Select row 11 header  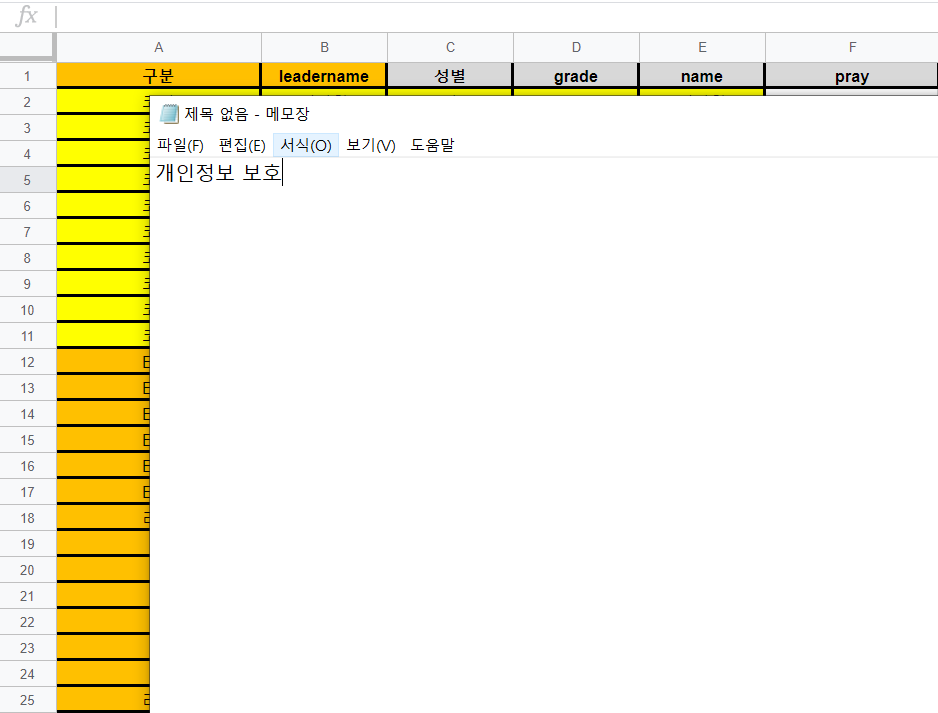point(28,336)
